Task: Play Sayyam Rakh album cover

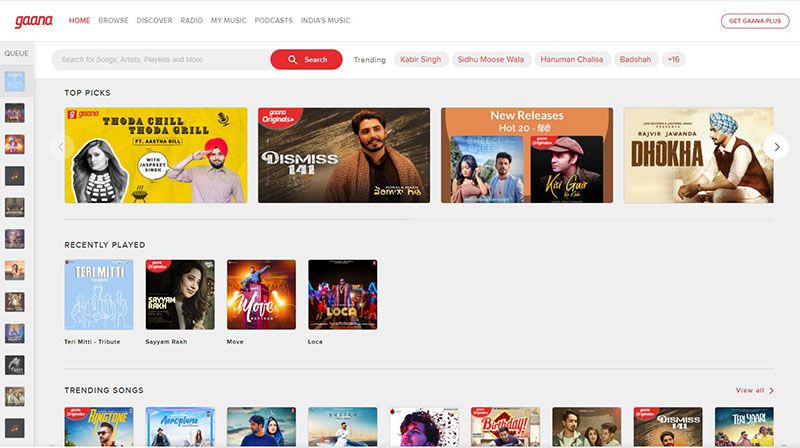Action: 180,294
